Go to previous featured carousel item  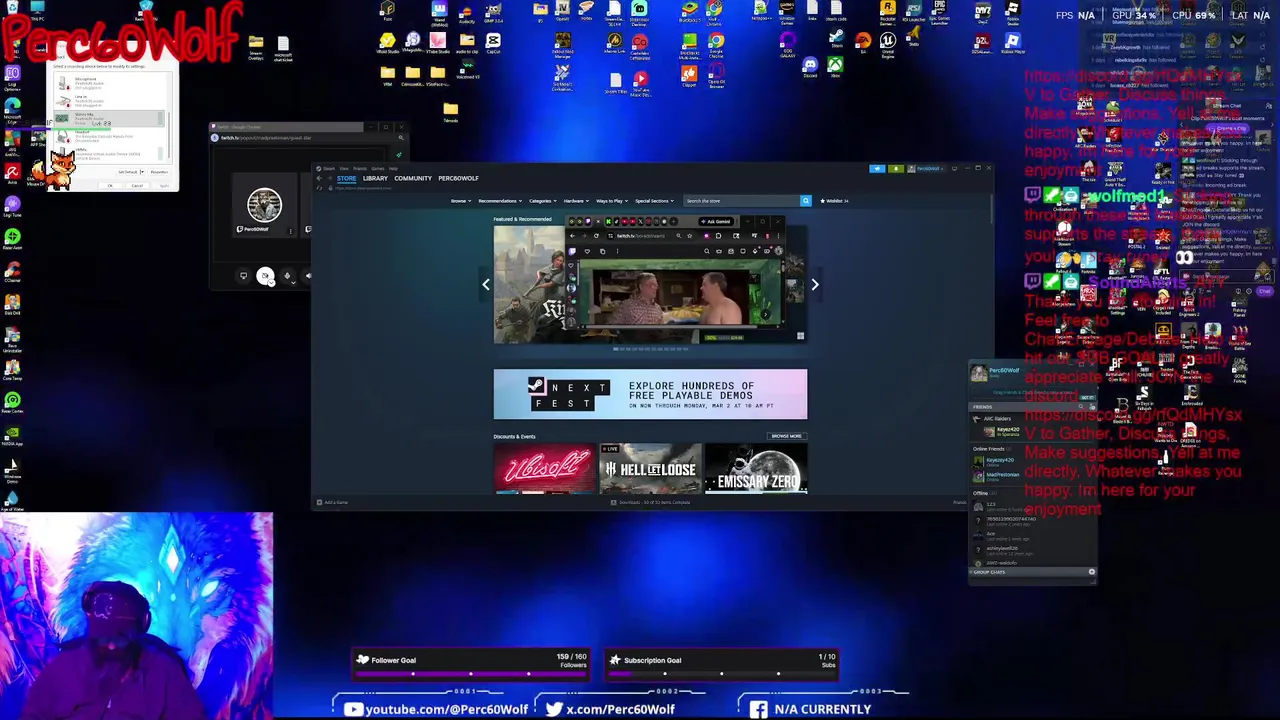pyautogui.click(x=486, y=285)
